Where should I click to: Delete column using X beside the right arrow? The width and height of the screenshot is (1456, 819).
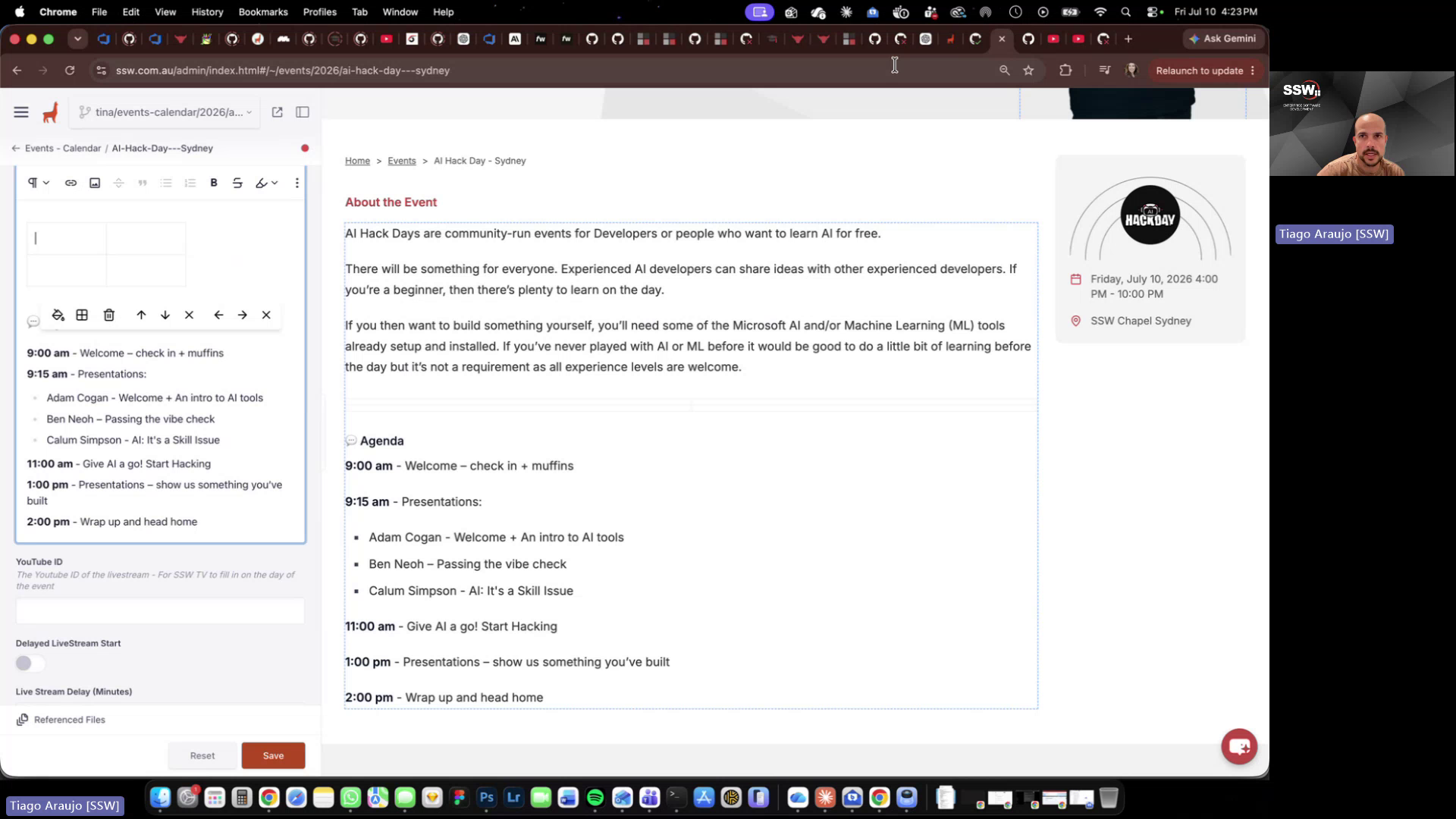(266, 315)
